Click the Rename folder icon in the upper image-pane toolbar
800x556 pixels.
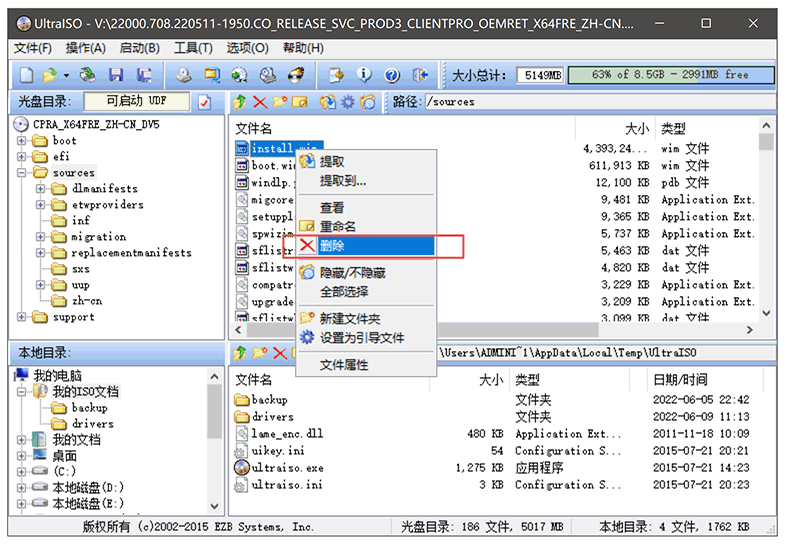point(300,102)
